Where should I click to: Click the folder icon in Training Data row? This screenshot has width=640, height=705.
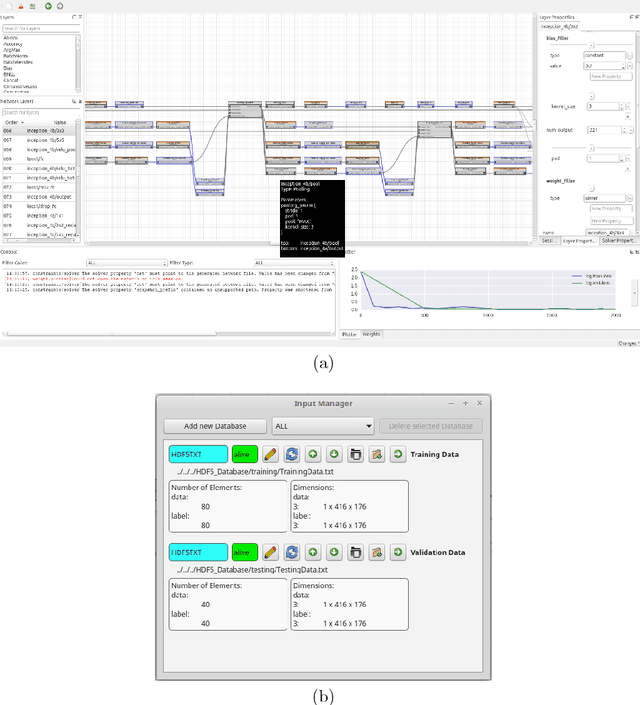[x=377, y=454]
